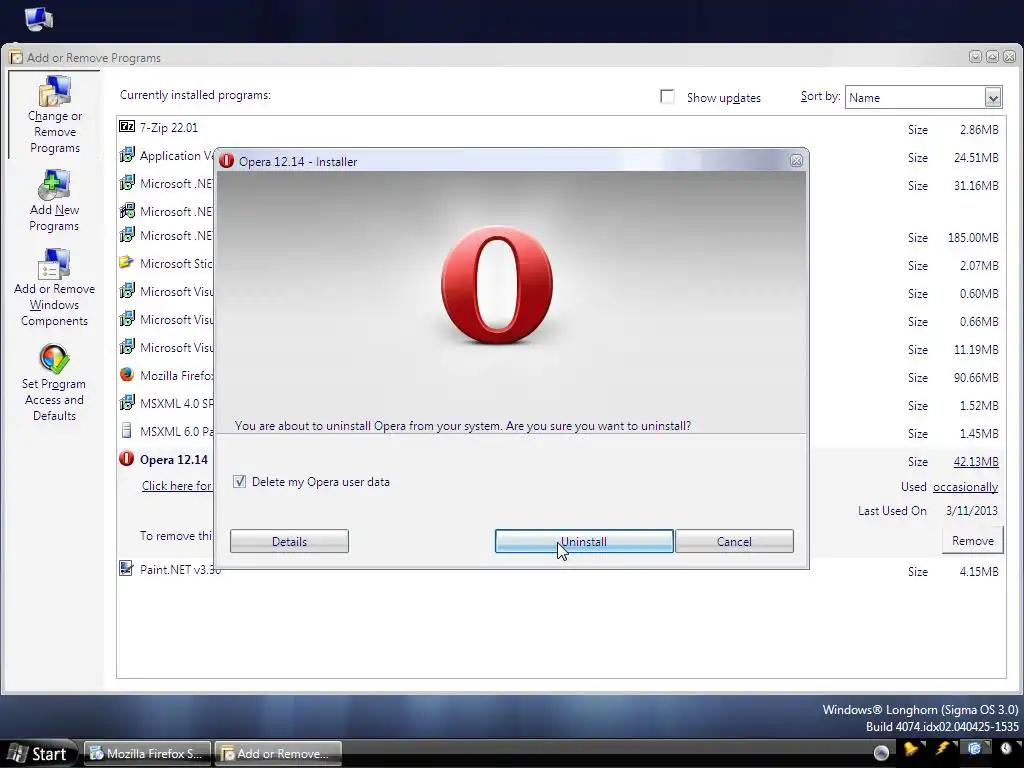Screen dimensions: 1024x768
Task: Select Change or Remove Programs icon
Action: [x=55, y=92]
